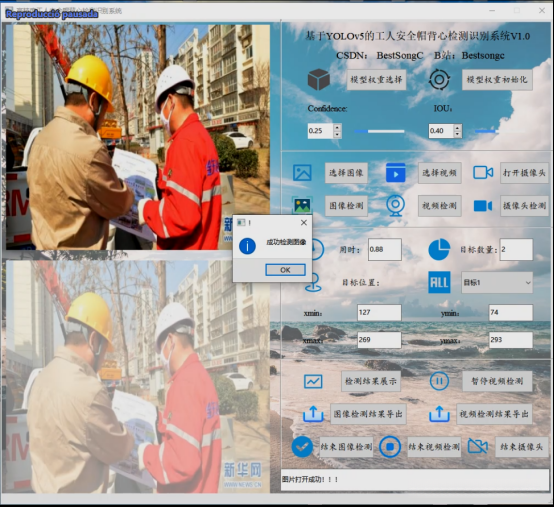Click the IOU slider track
This screenshot has height=507, width=554.
pos(500,131)
